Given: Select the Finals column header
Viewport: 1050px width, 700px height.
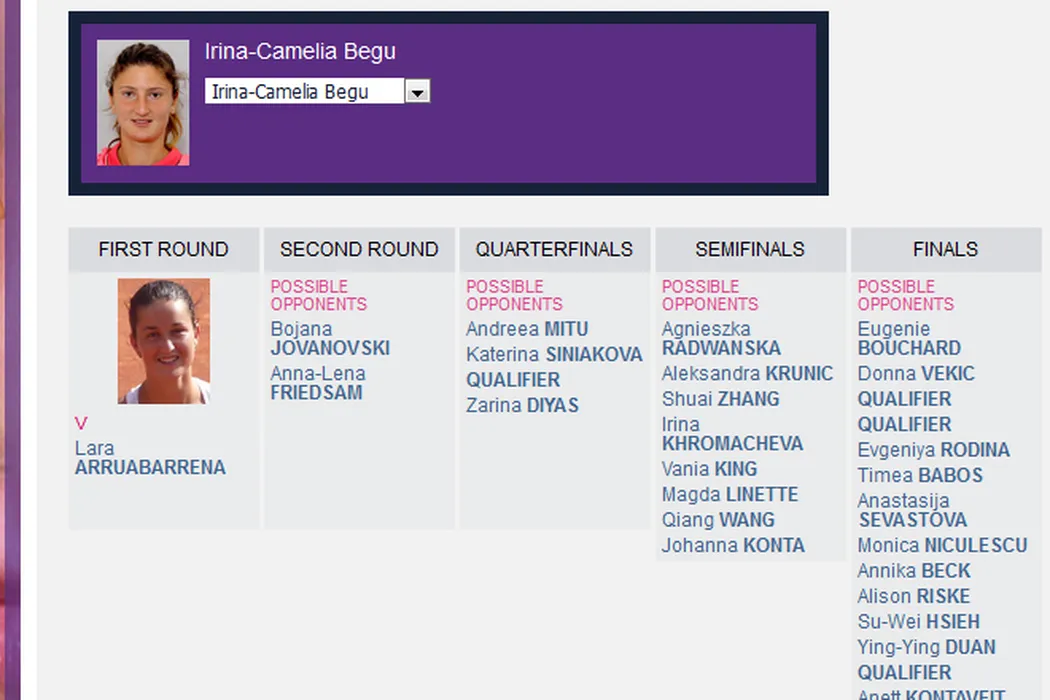Looking at the screenshot, I should (945, 249).
